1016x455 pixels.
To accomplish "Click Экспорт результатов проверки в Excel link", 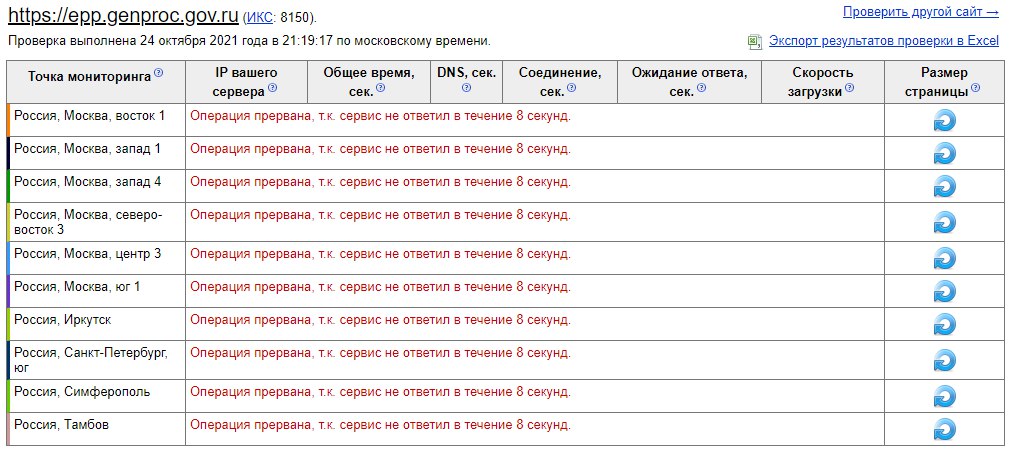I will (x=884, y=41).
